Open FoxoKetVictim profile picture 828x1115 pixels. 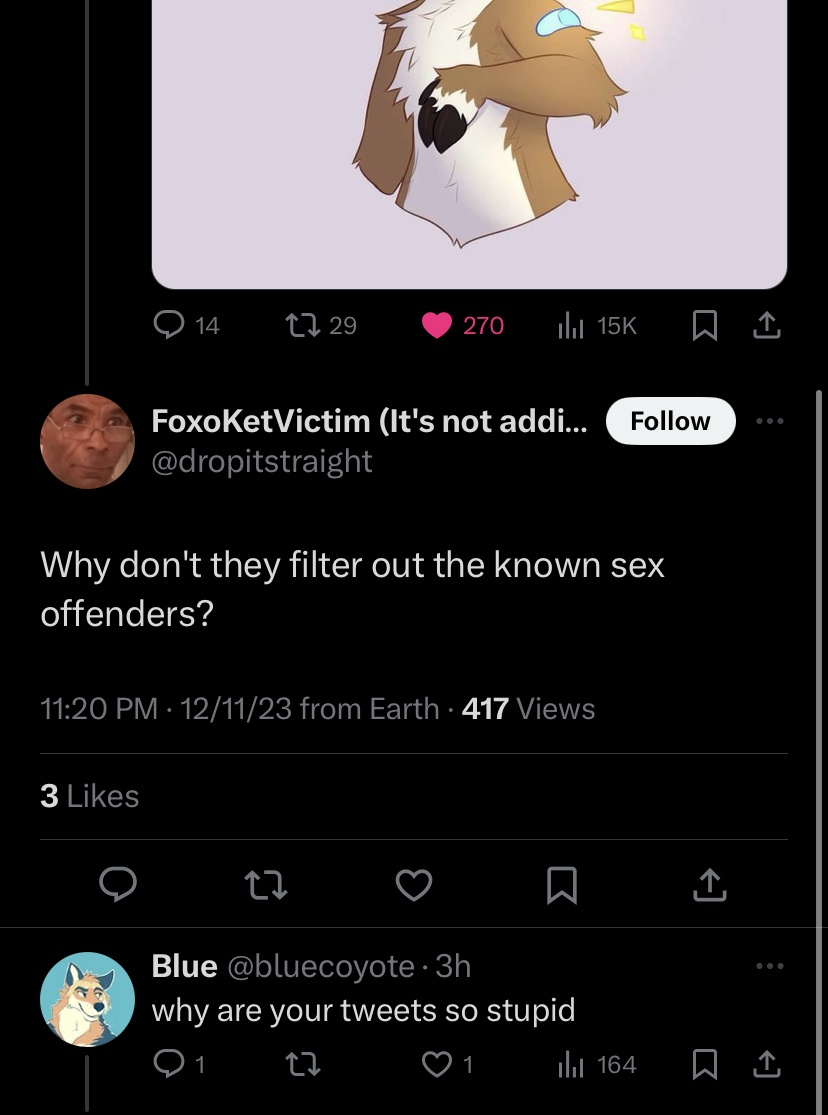point(87,442)
